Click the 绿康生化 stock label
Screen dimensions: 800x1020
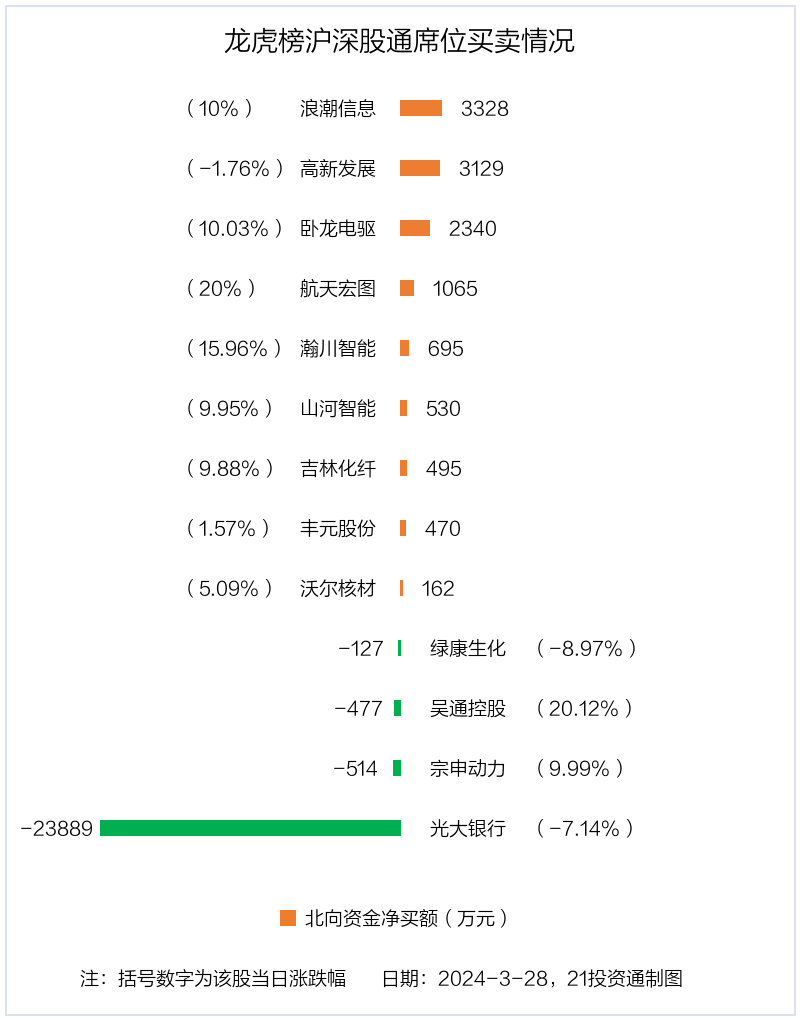[x=468, y=649]
